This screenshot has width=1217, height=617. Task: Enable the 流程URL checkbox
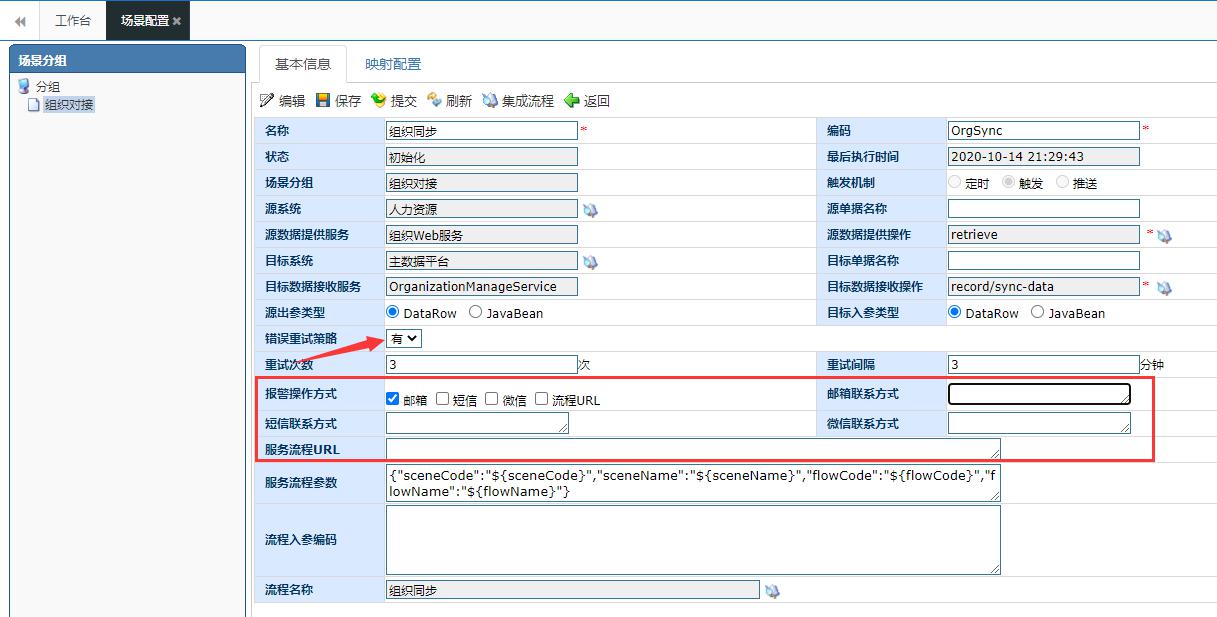tap(542, 399)
